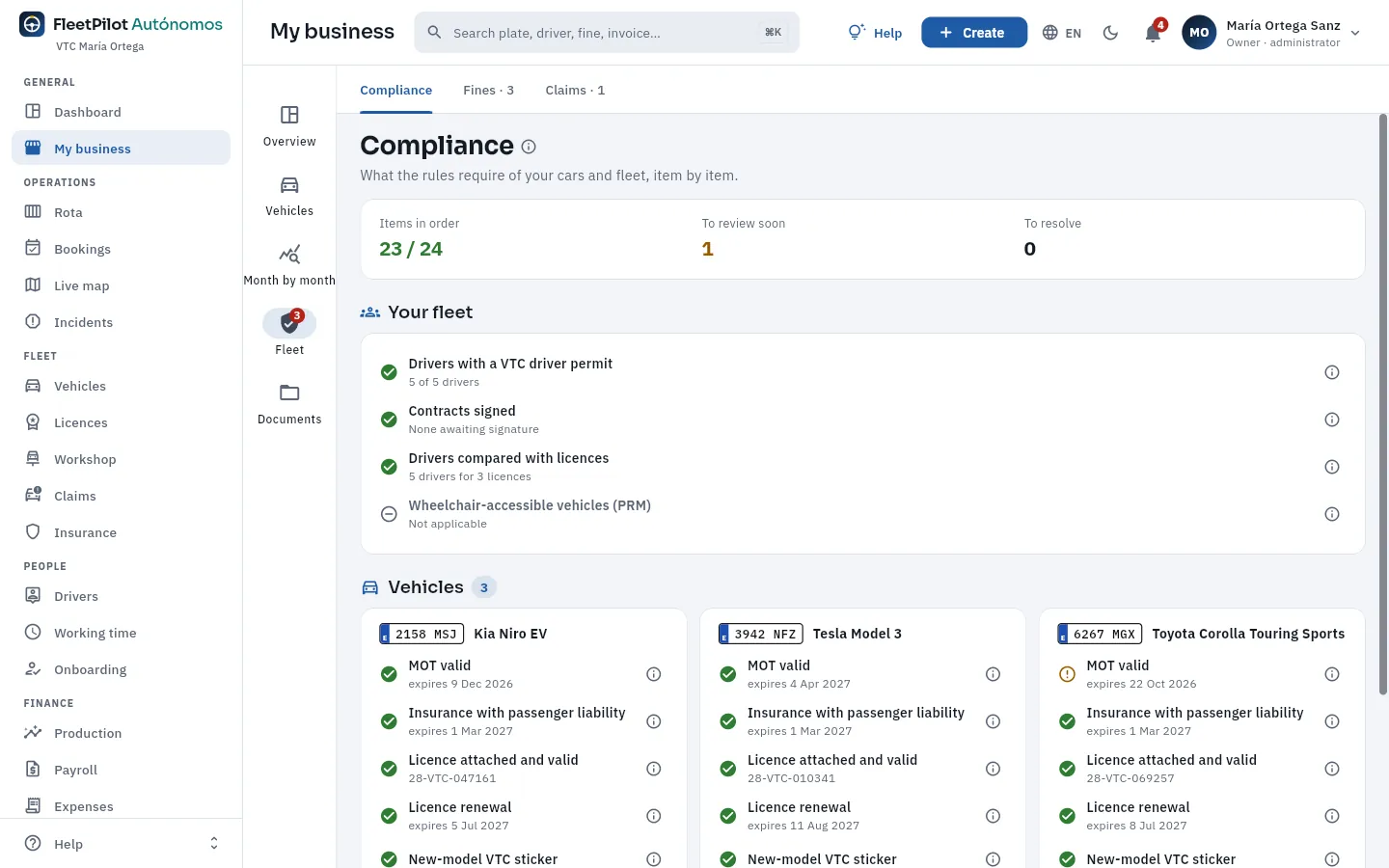
Task: Go to Dashboard in sidebar
Action: [x=121, y=112]
